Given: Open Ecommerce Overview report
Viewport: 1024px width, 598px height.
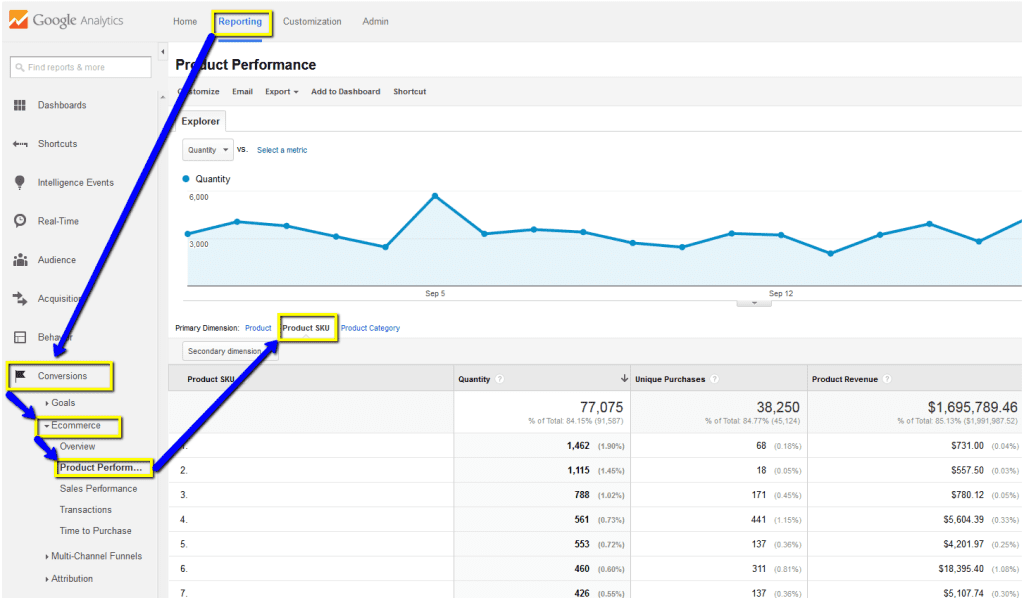Looking at the screenshot, I should (77, 447).
